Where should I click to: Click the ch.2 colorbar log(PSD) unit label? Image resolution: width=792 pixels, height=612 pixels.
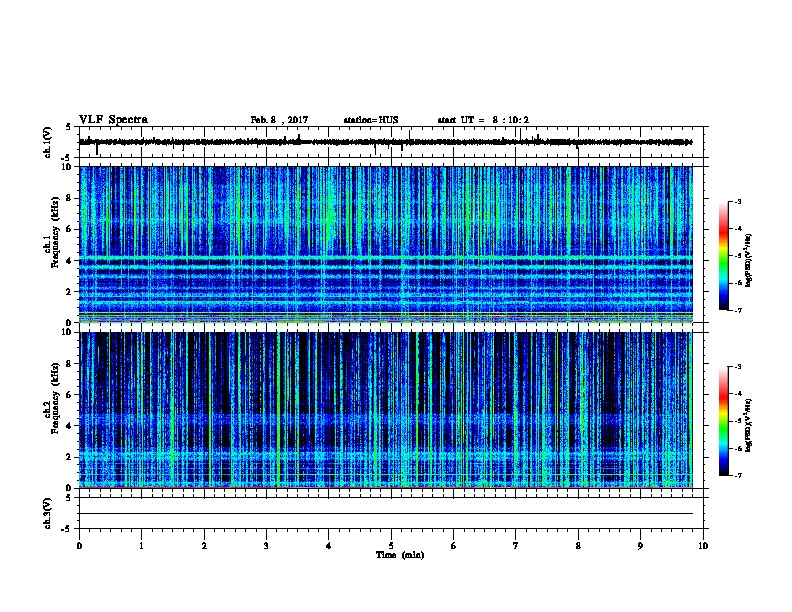748,426
